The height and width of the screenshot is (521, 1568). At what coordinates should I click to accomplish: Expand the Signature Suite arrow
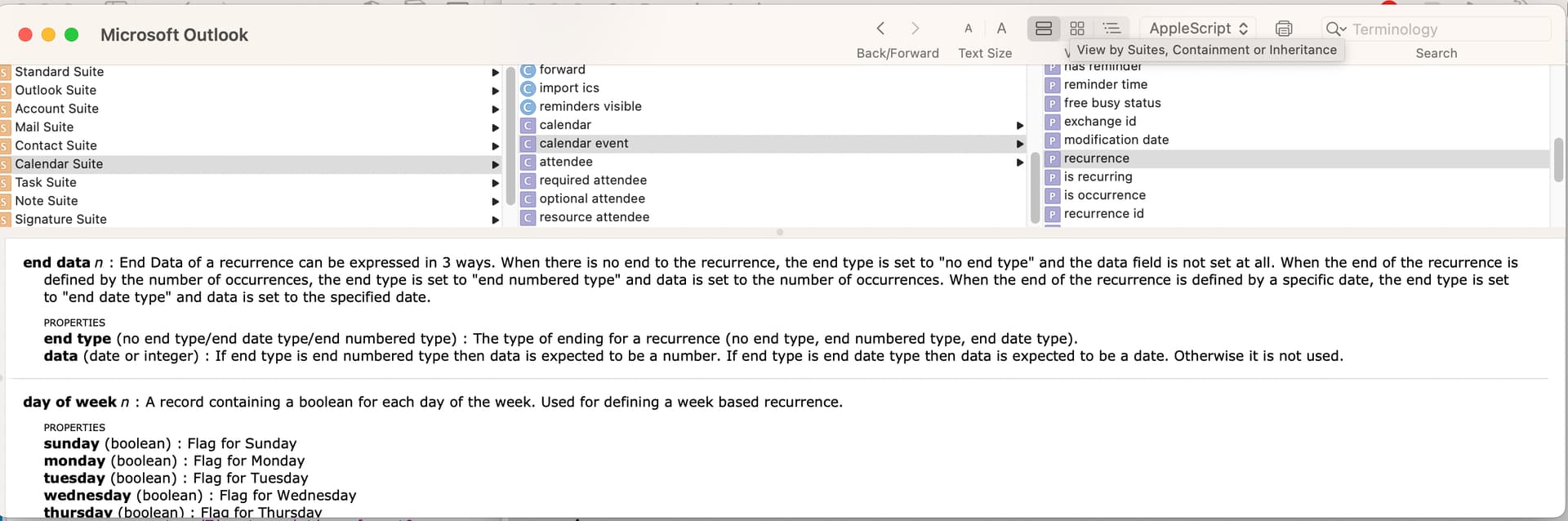(x=495, y=220)
